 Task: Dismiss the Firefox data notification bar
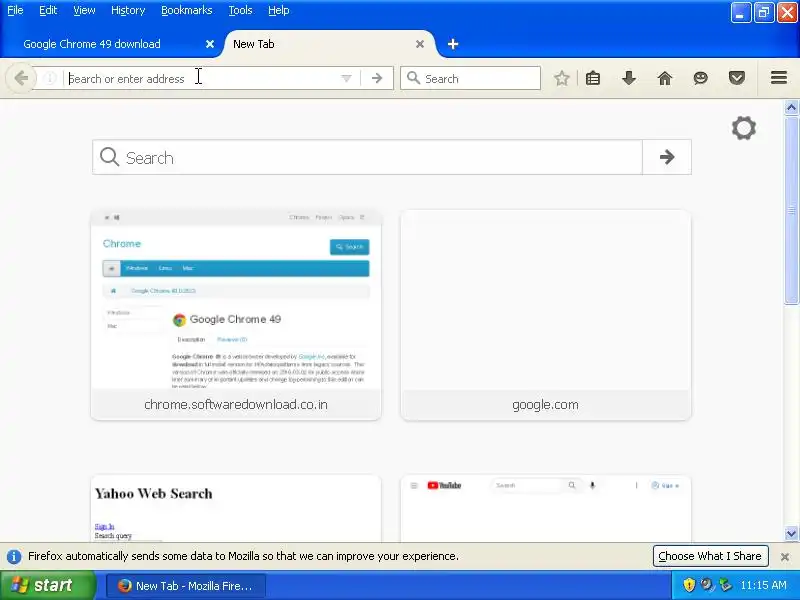pyautogui.click(x=785, y=557)
